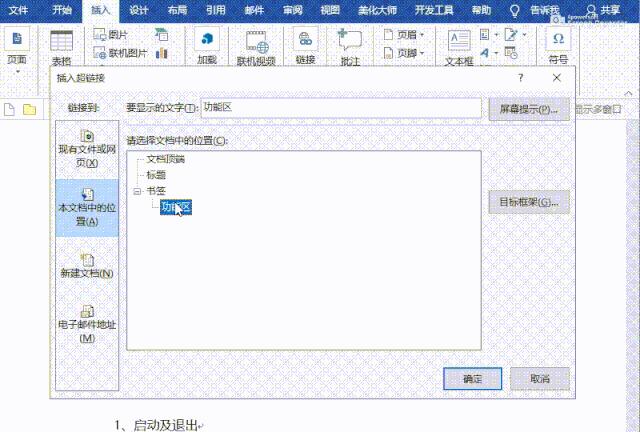
Task: Click the 告诉我 search box
Action: [x=545, y=10]
